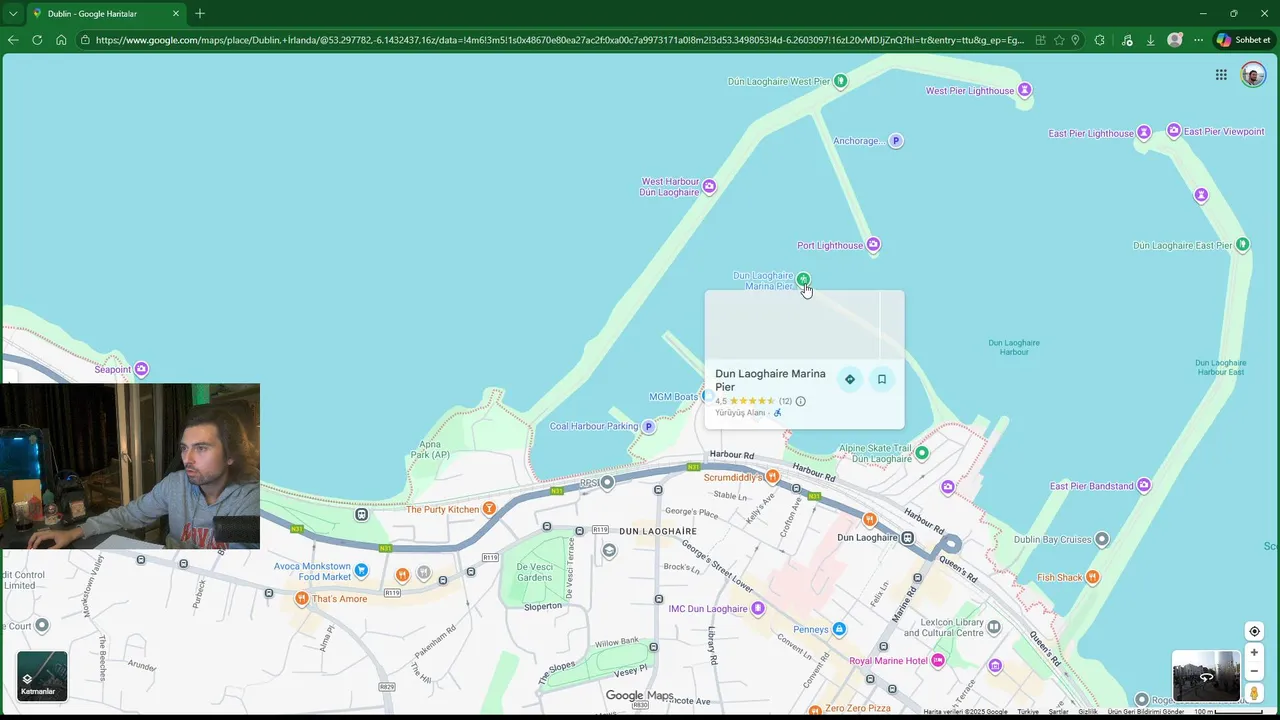This screenshot has width=1280, height=720.
Task: Open Google apps grid
Action: (x=1221, y=75)
